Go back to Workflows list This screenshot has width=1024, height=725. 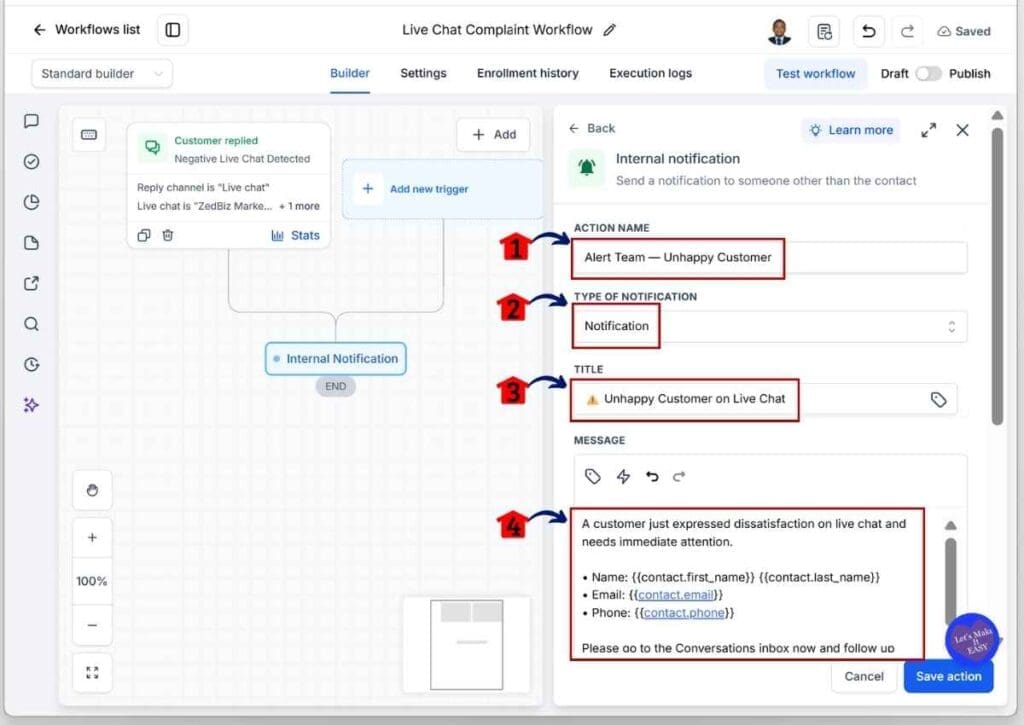86,30
